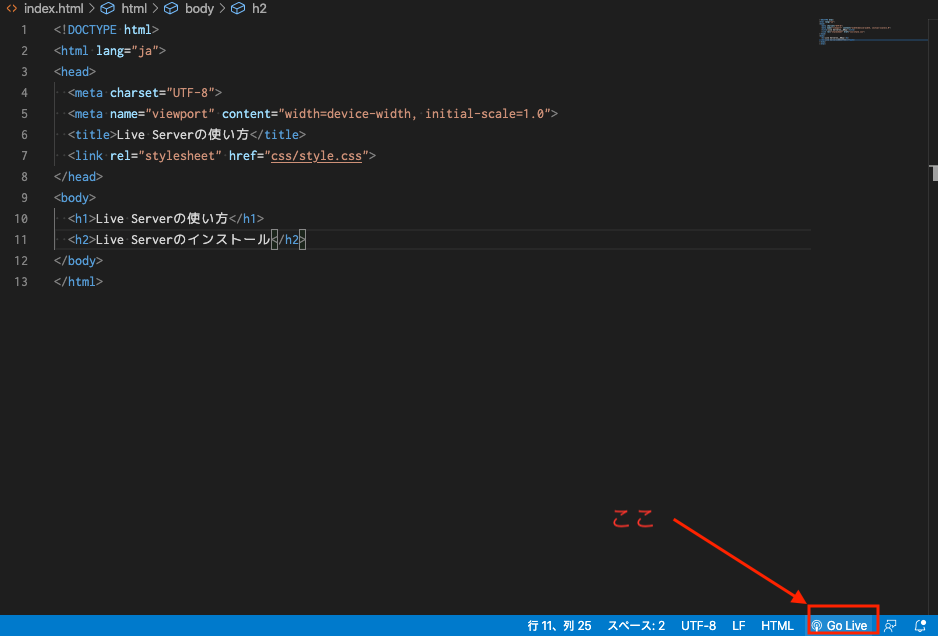This screenshot has height=636, width=938.
Task: Open the body breadcrumb entry
Action: (x=199, y=8)
